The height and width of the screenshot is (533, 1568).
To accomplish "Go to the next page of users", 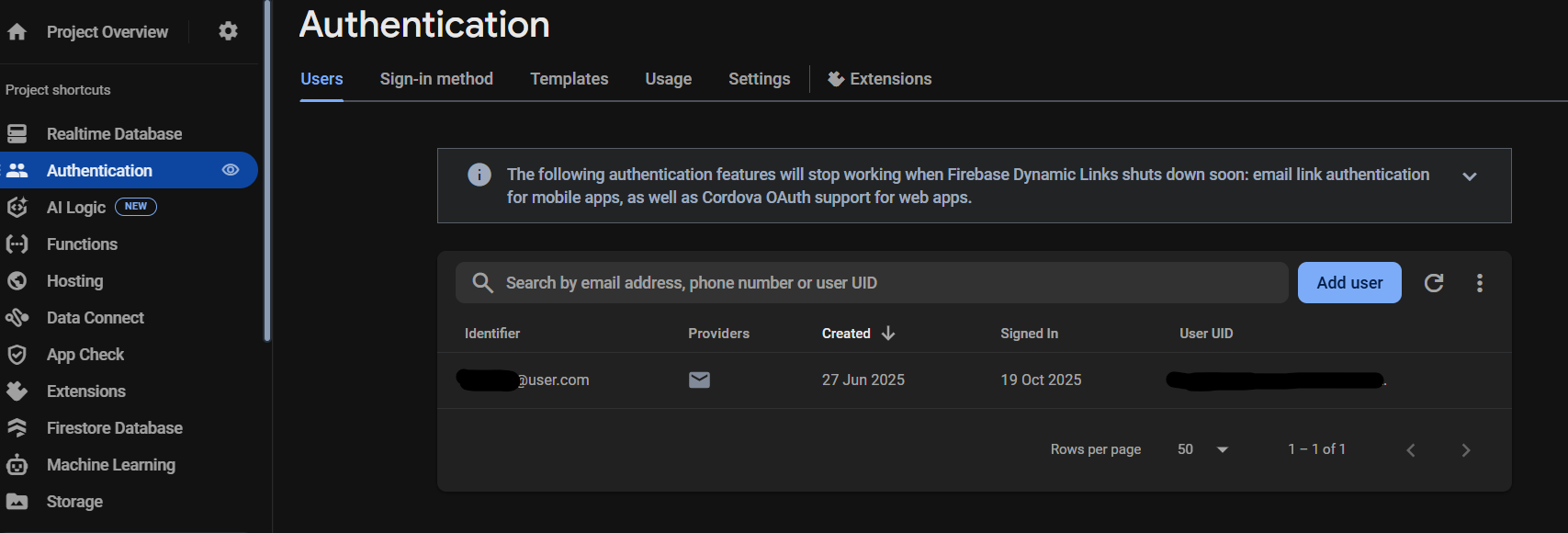I will pyautogui.click(x=1465, y=450).
